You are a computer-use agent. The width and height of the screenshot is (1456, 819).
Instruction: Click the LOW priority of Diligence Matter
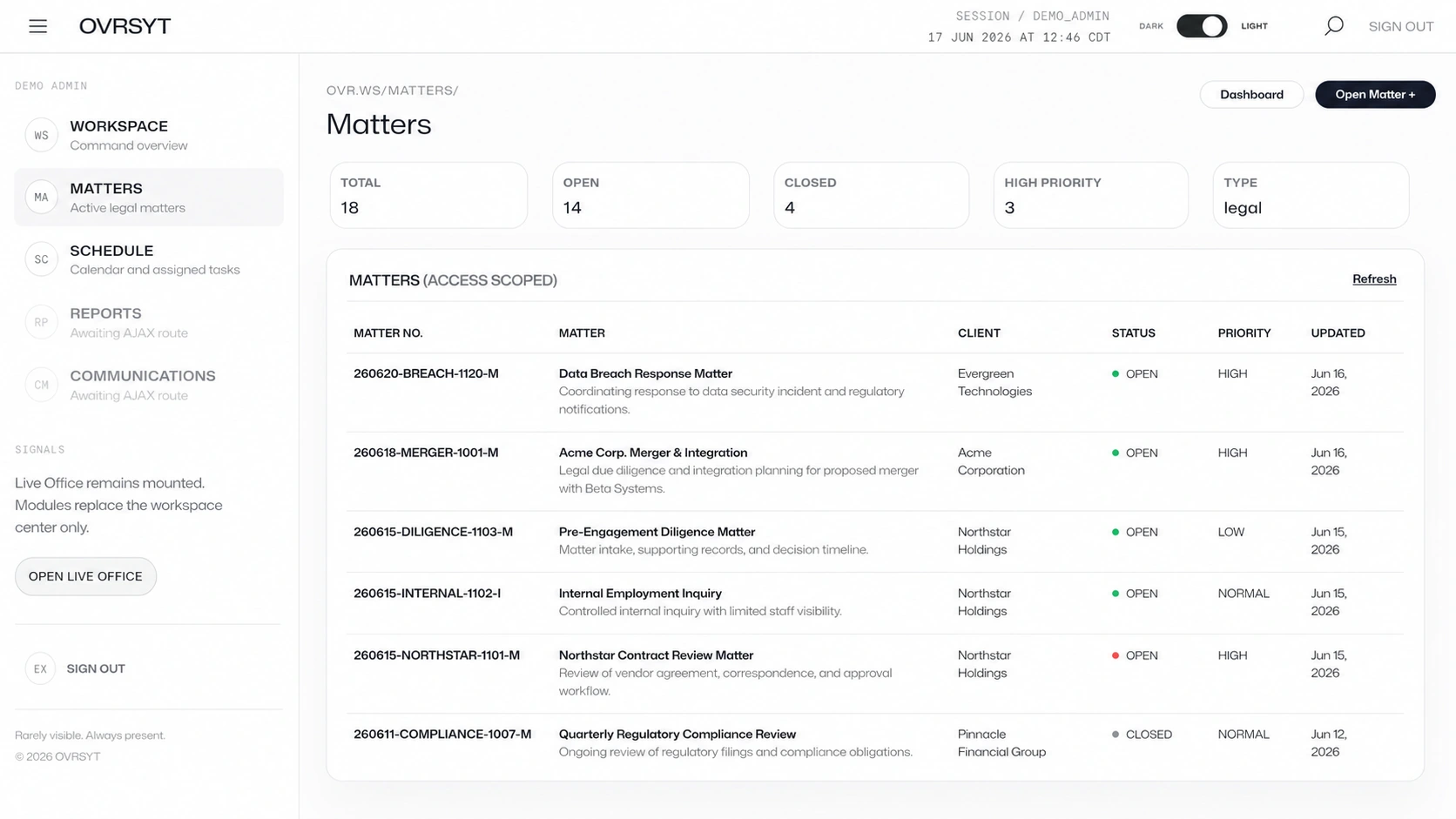1230,532
